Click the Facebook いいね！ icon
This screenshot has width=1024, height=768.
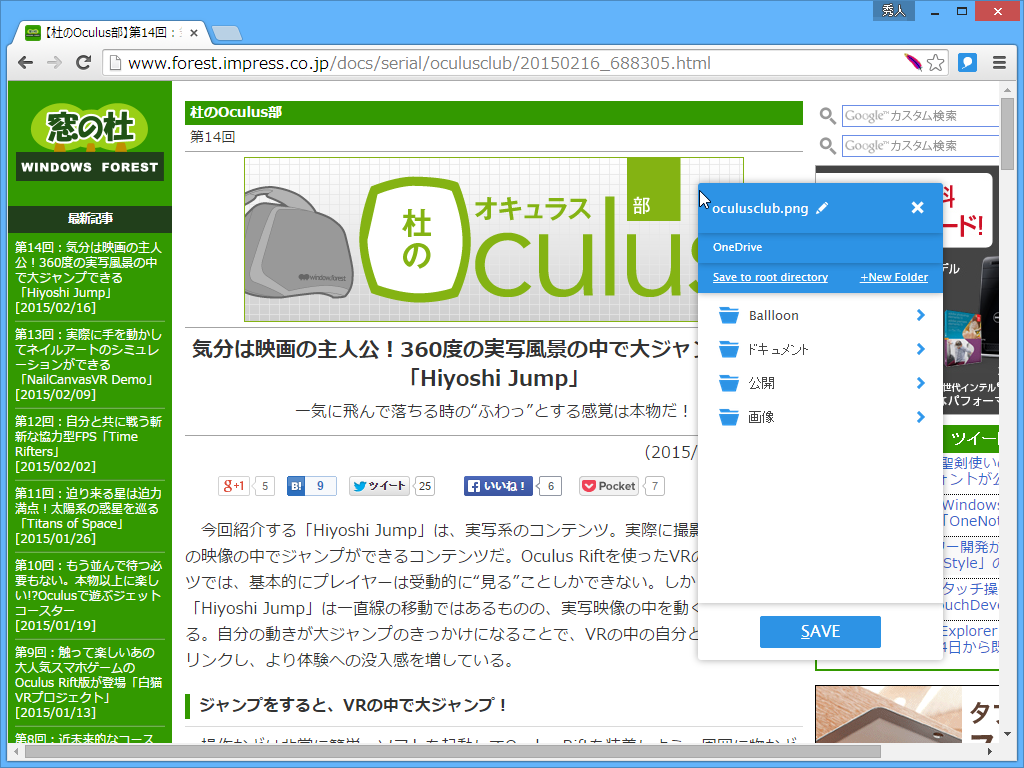(x=497, y=485)
